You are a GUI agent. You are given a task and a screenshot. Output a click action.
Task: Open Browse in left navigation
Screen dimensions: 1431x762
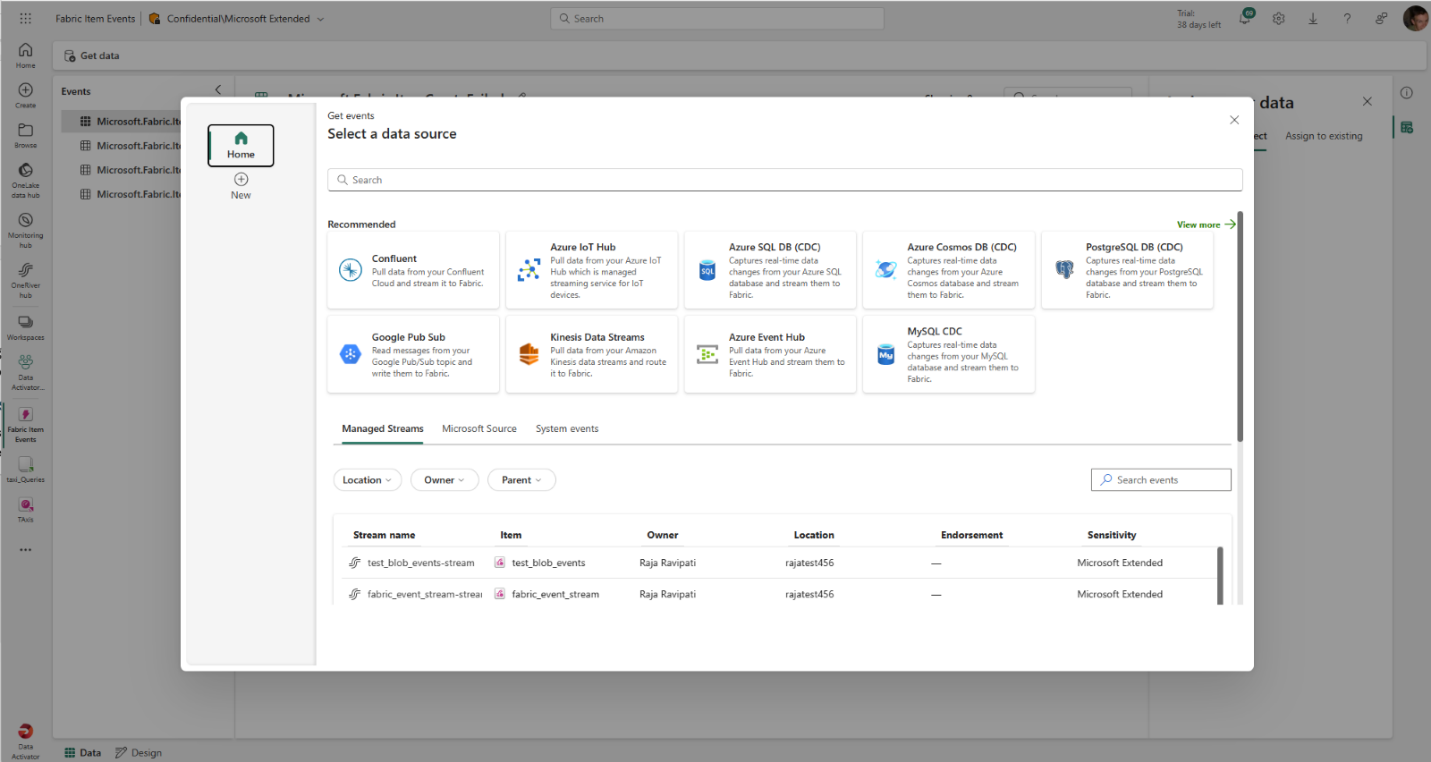(x=25, y=136)
